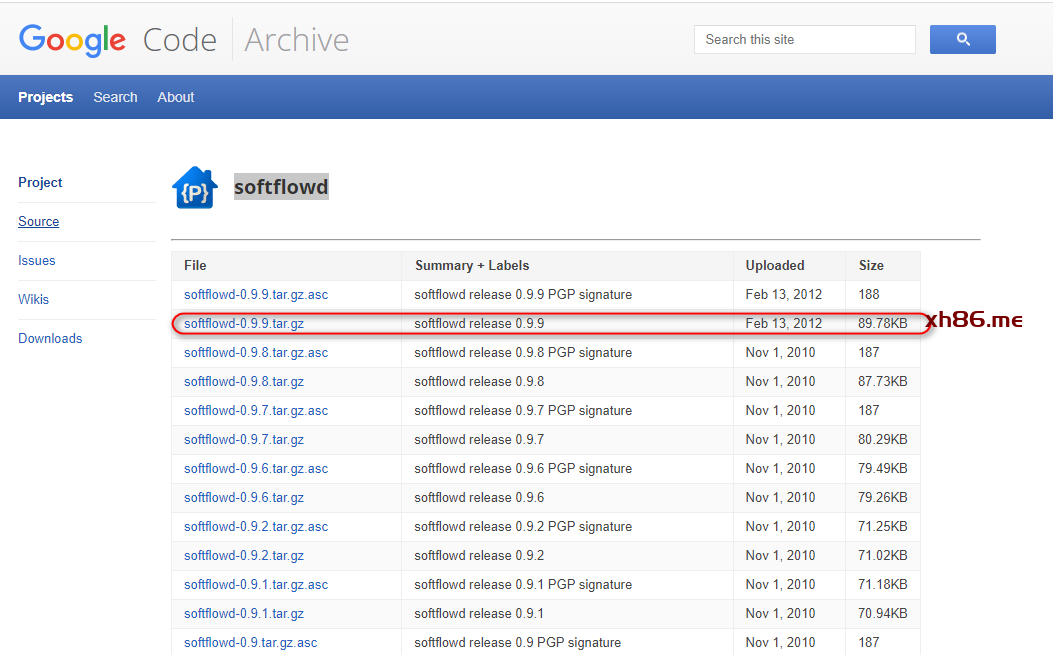Download softflowd-0.9.2.tar.gz archive

[244, 556]
